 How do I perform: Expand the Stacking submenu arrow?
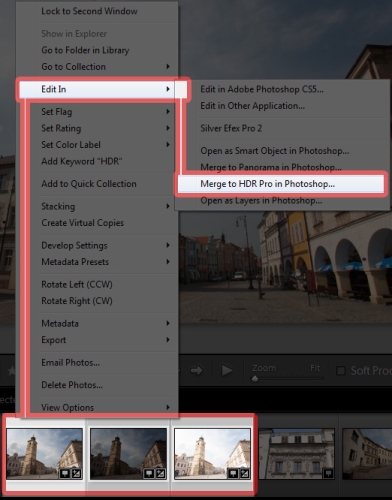point(168,206)
